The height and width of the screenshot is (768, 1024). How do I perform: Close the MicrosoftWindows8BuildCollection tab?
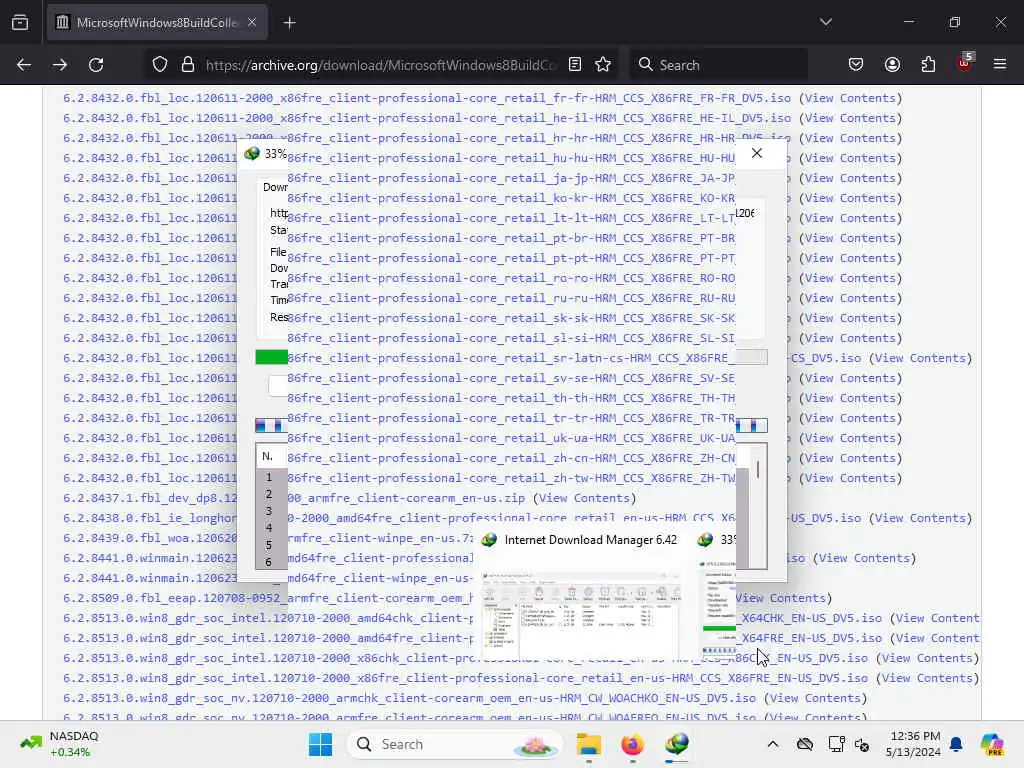252,23
